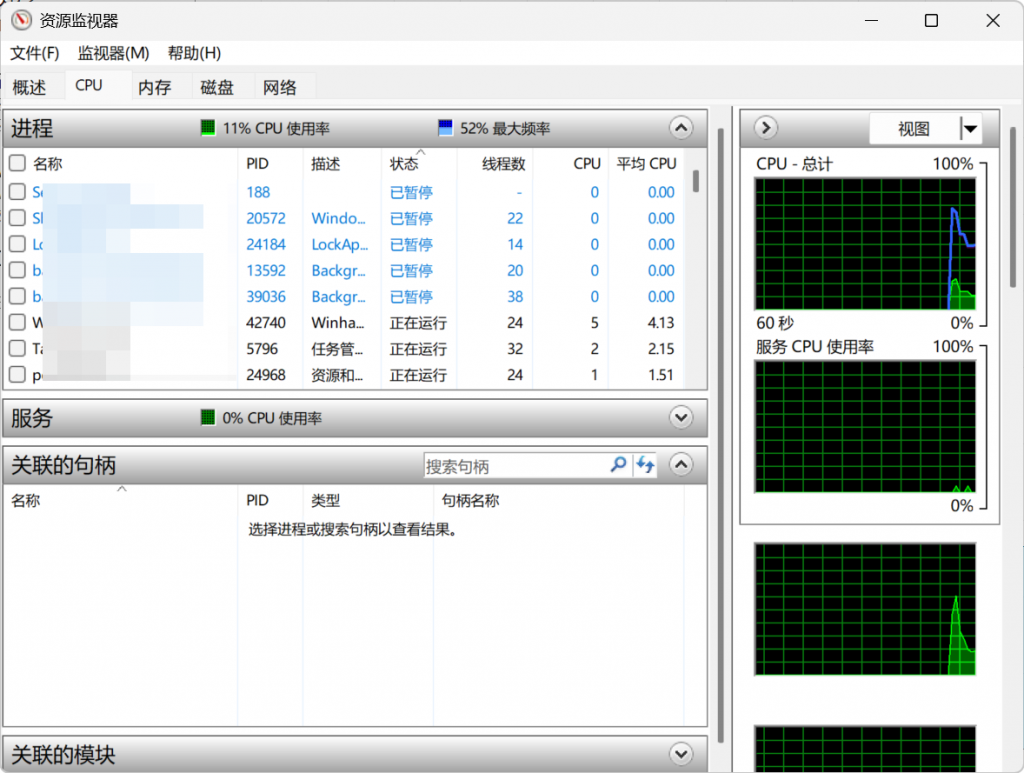Switch to the 网络 tab
This screenshot has width=1024, height=773.
[280, 87]
